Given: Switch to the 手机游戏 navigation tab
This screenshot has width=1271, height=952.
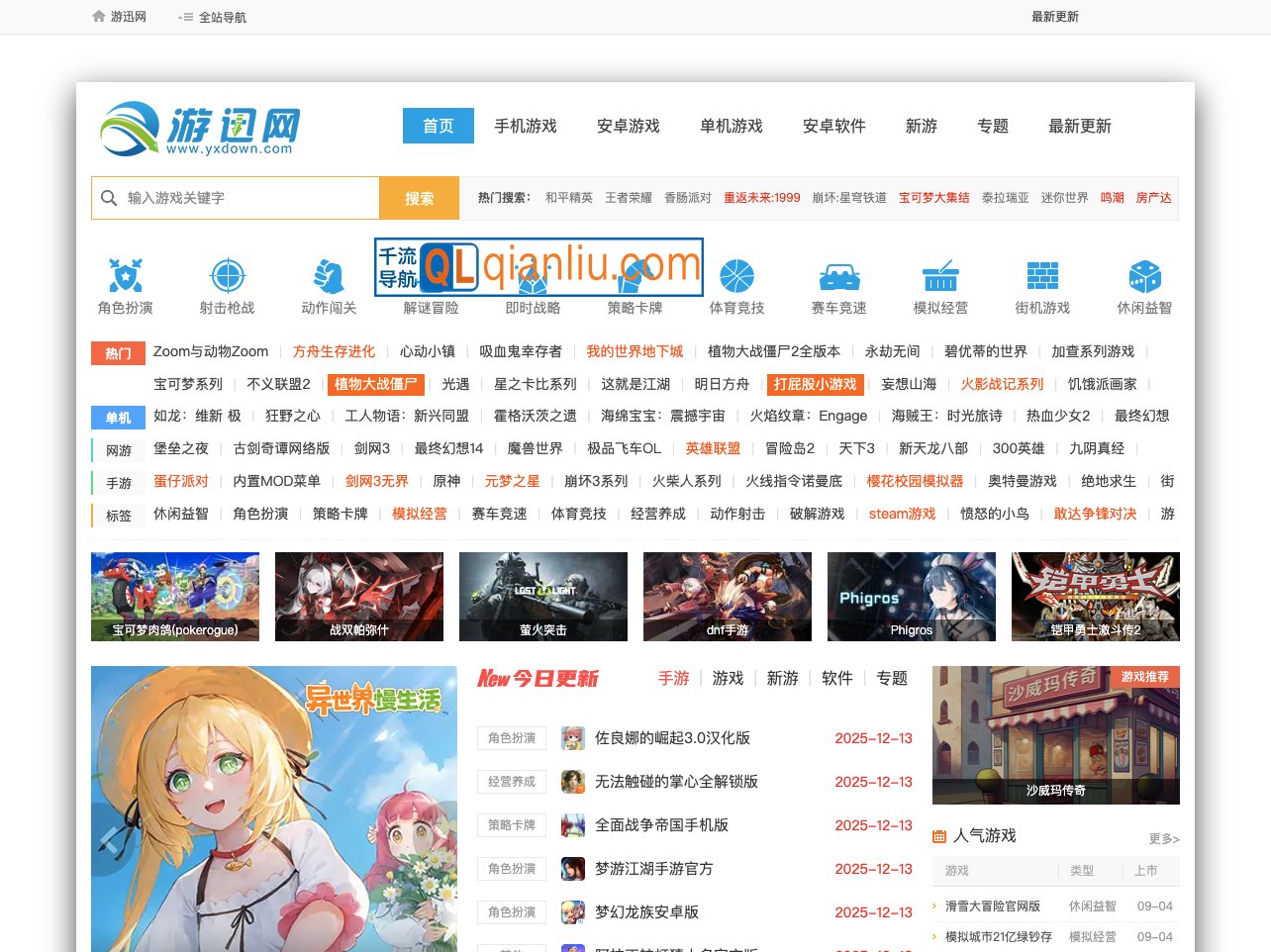Looking at the screenshot, I should pos(526,126).
